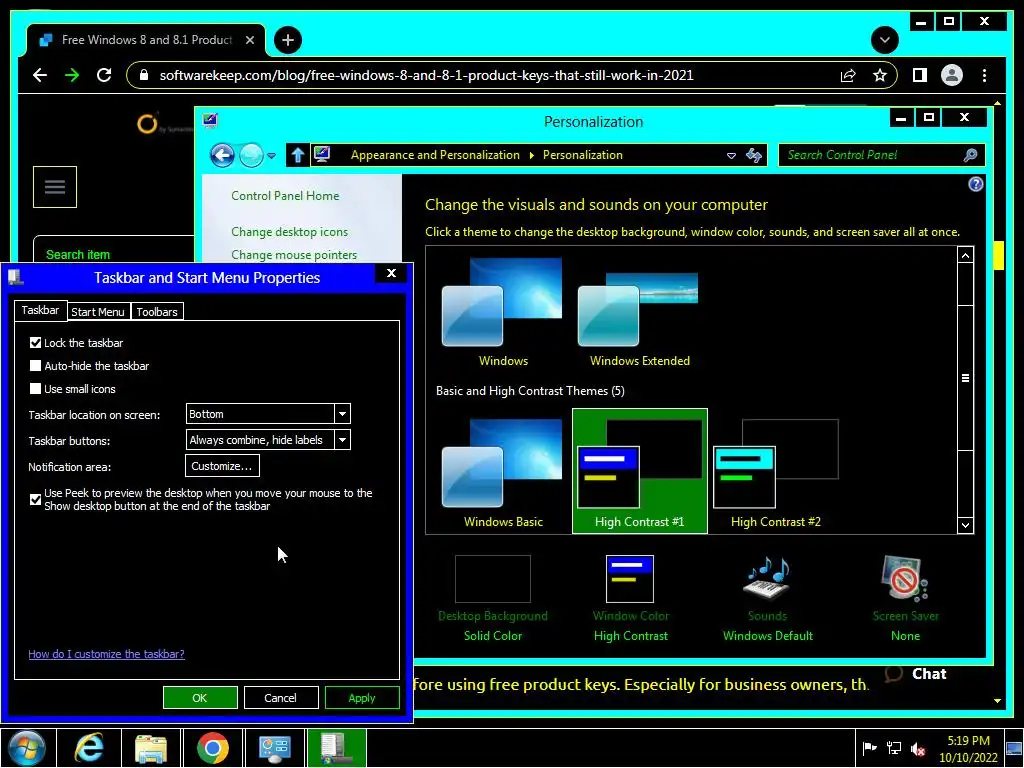Click the Control Panel up arrow
This screenshot has width=1024, height=768.
click(x=298, y=155)
